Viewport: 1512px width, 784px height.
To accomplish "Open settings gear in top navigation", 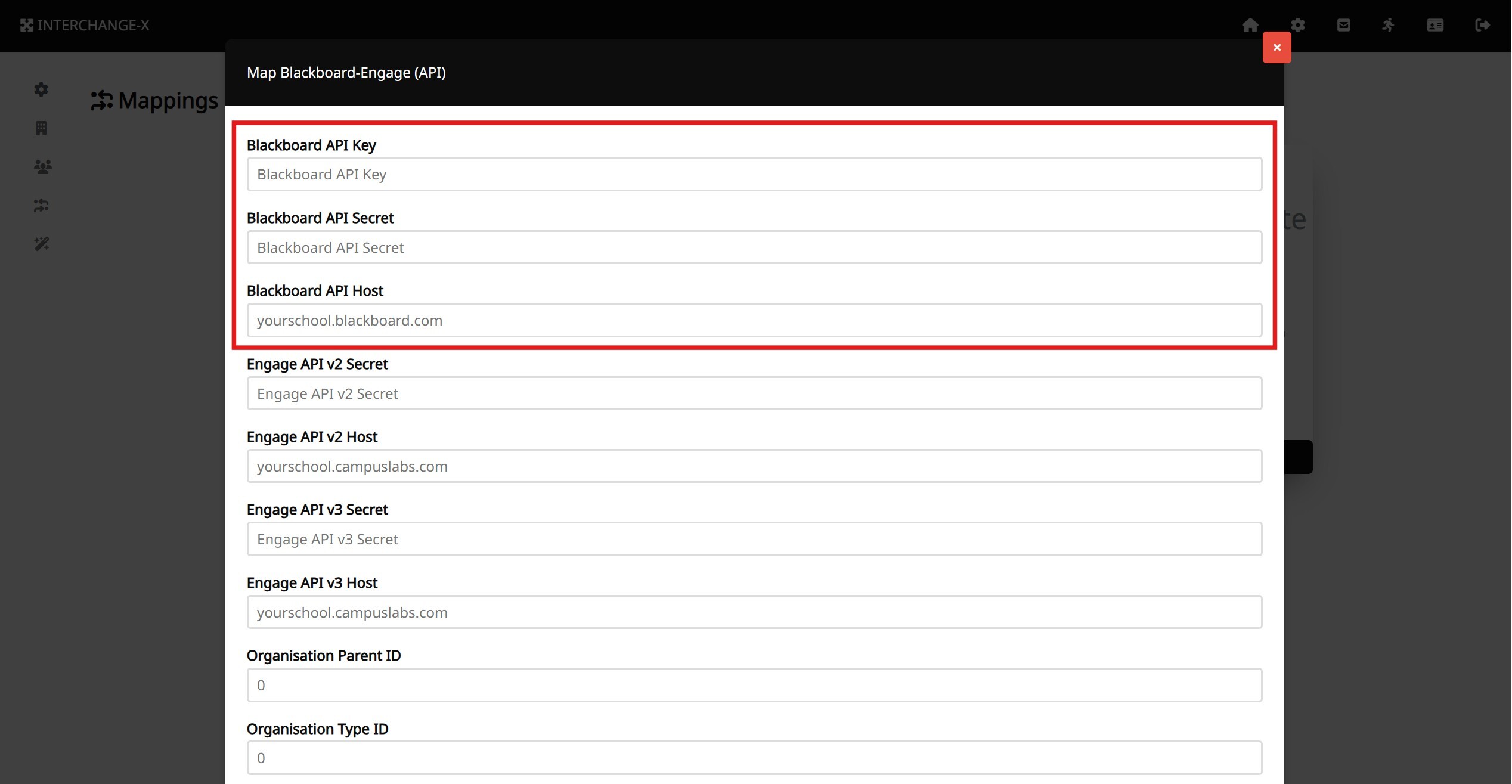I will 1298,25.
